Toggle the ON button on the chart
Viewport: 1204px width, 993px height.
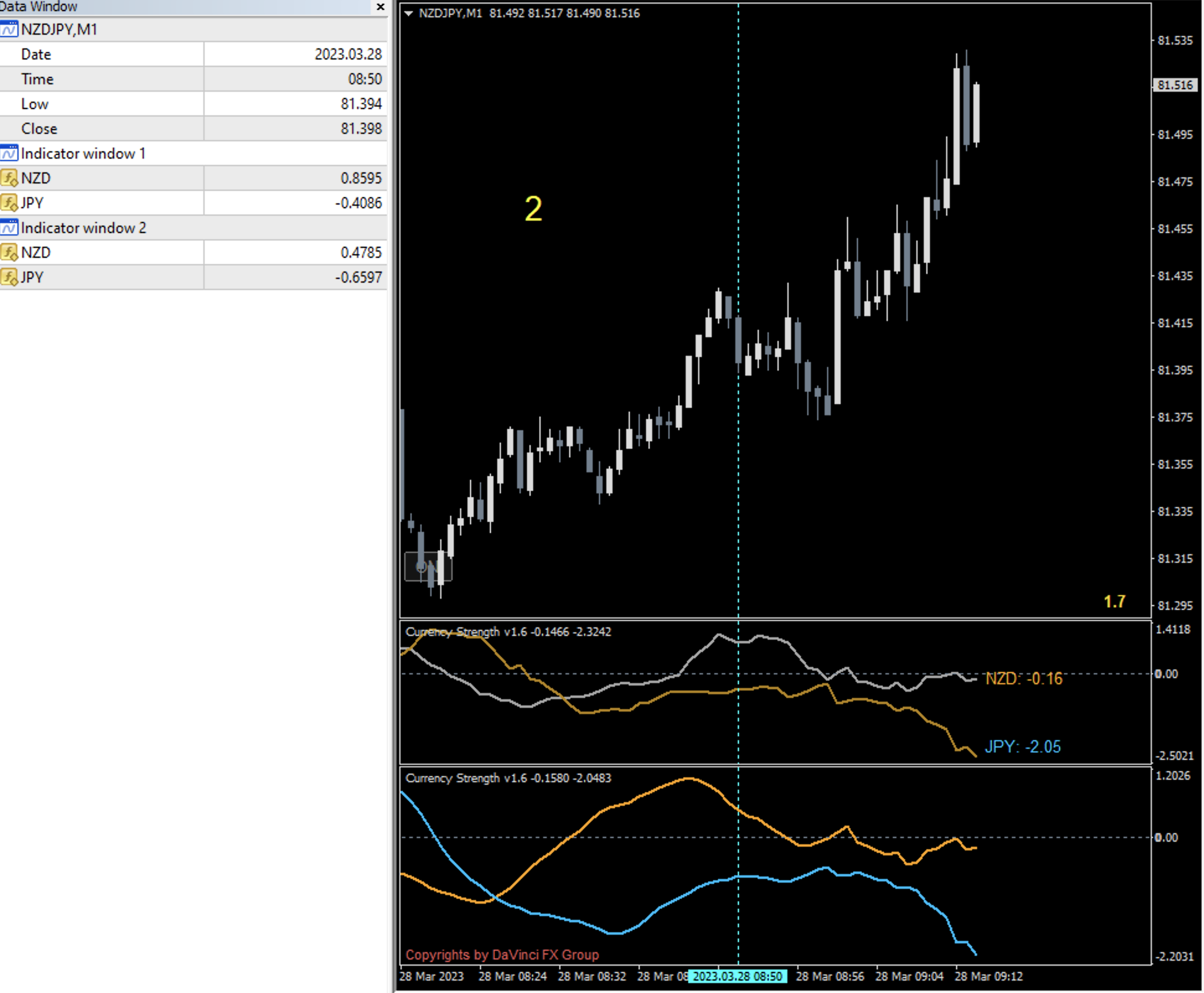coord(428,567)
